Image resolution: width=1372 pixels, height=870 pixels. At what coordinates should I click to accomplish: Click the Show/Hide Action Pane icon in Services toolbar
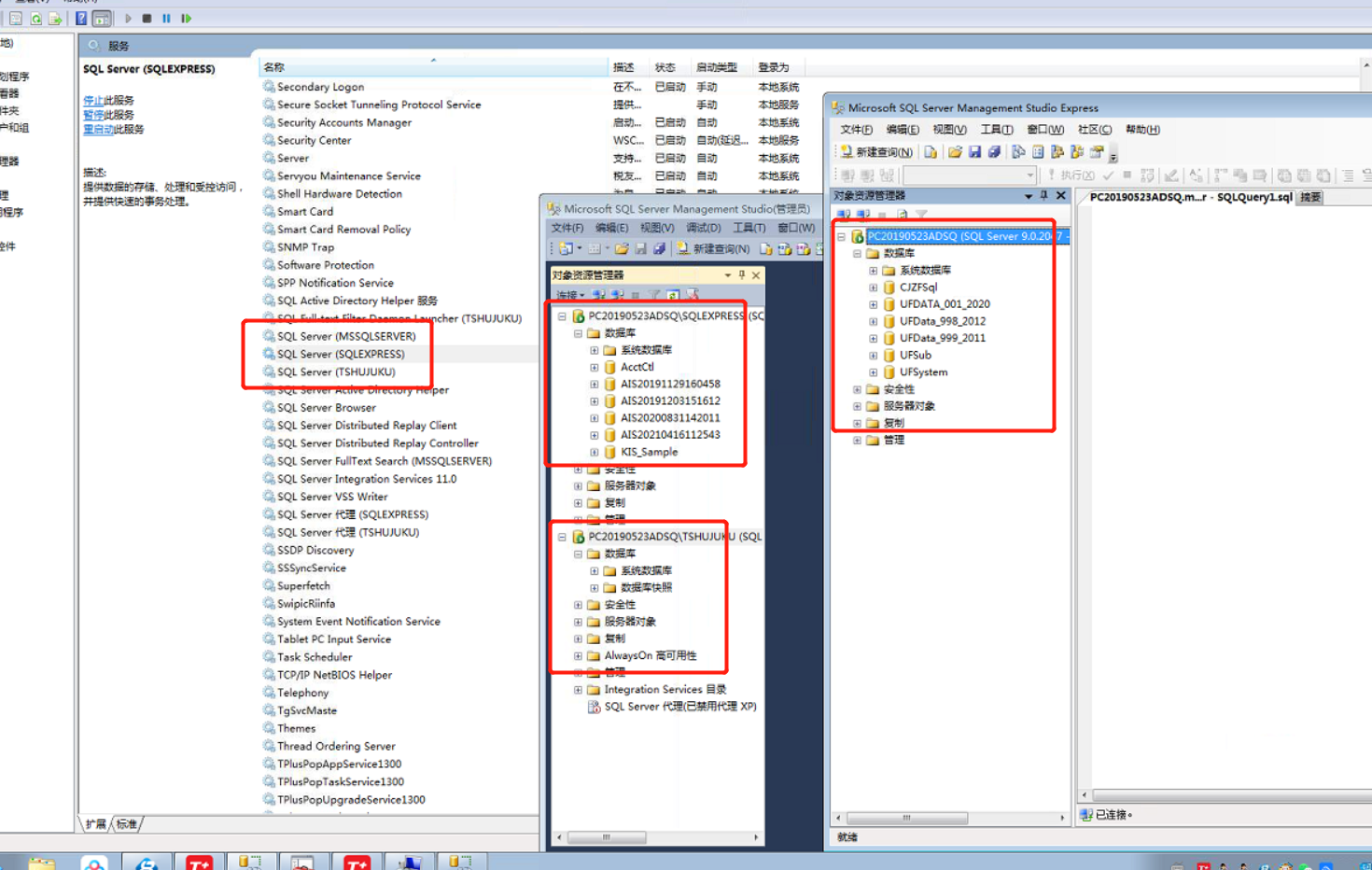pyautogui.click(x=102, y=18)
